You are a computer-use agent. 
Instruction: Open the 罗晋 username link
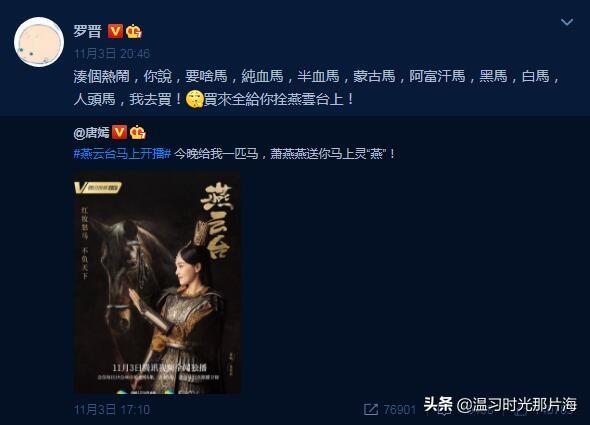tap(88, 31)
